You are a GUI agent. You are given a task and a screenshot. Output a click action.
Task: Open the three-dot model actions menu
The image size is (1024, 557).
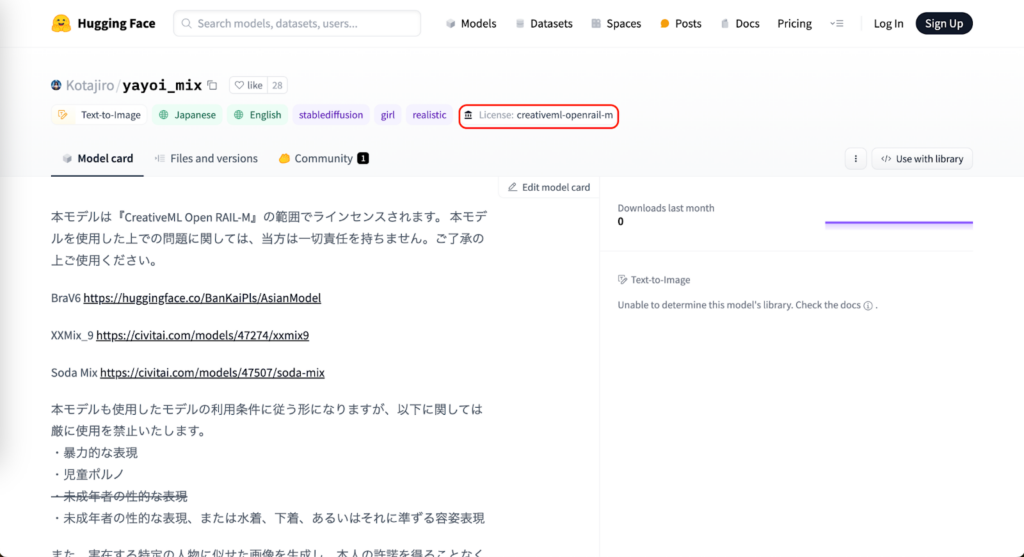(855, 159)
